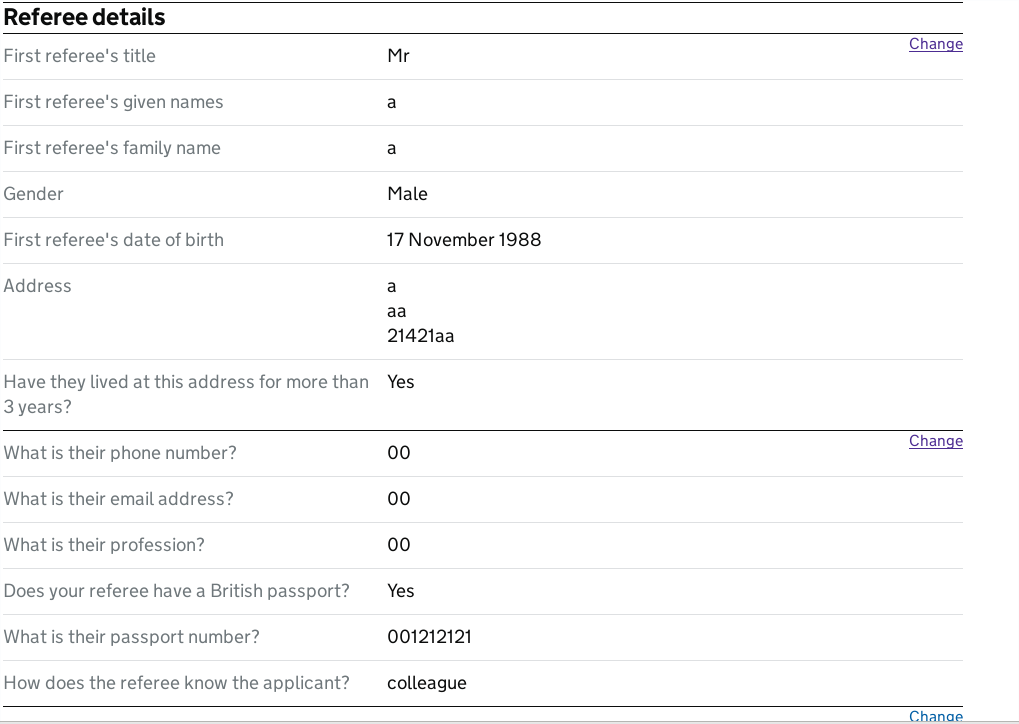
Task: Select the Referee details heading
Action: click(84, 17)
